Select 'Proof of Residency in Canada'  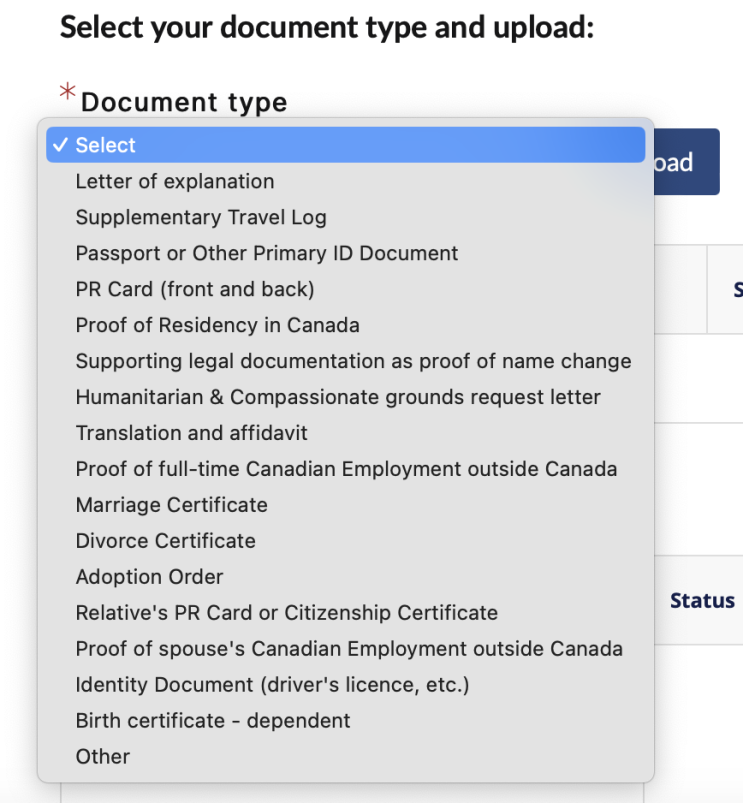(217, 325)
